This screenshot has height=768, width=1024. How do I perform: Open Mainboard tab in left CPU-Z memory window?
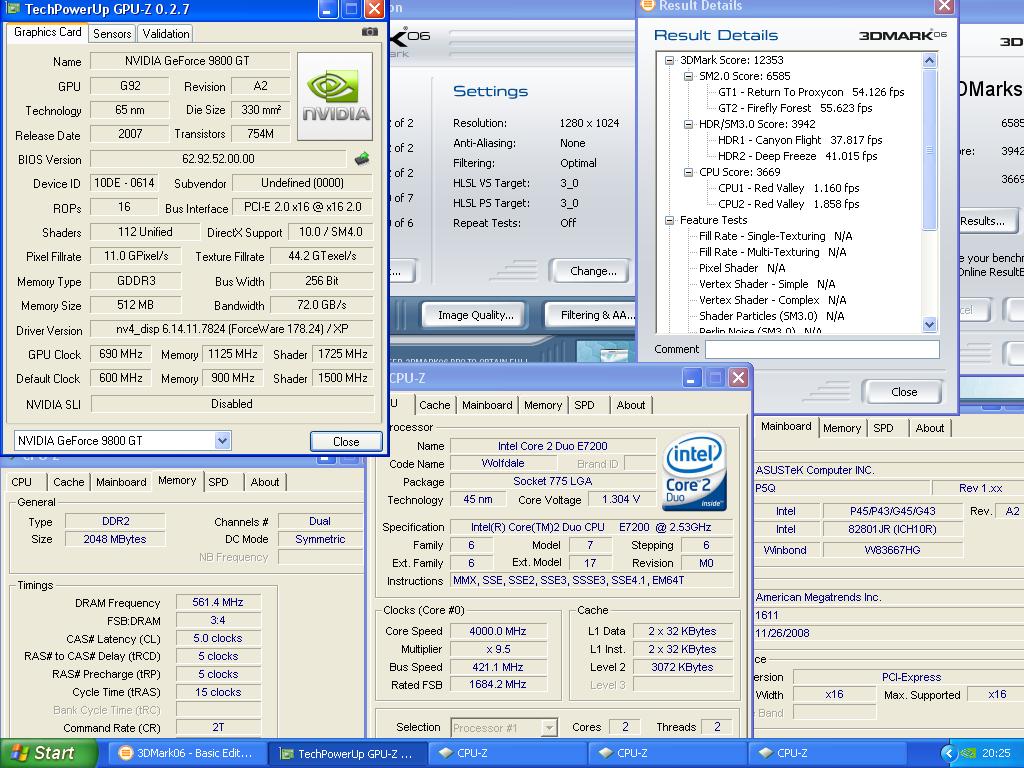121,482
